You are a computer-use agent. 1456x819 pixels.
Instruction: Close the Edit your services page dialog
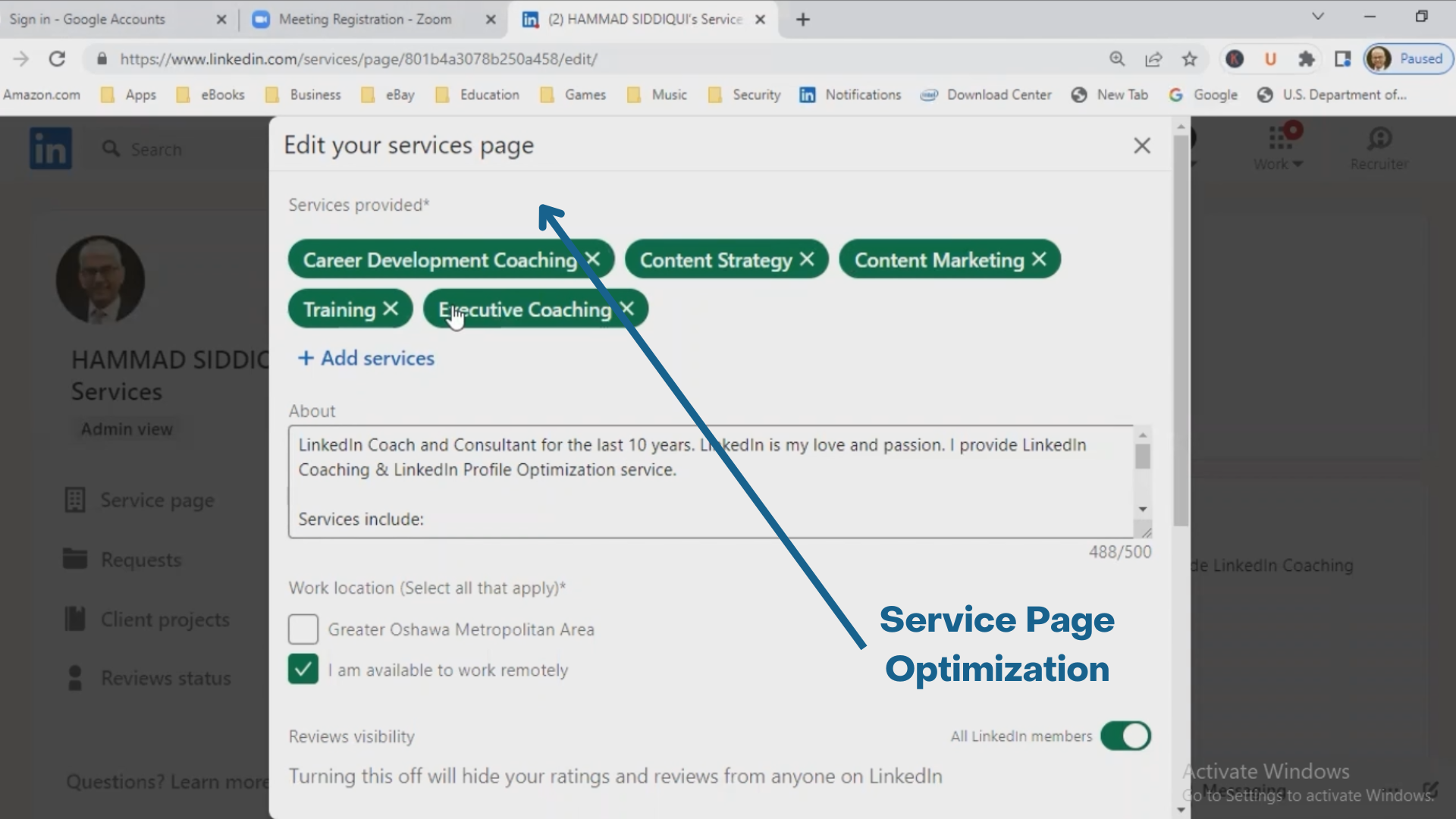coord(1142,146)
